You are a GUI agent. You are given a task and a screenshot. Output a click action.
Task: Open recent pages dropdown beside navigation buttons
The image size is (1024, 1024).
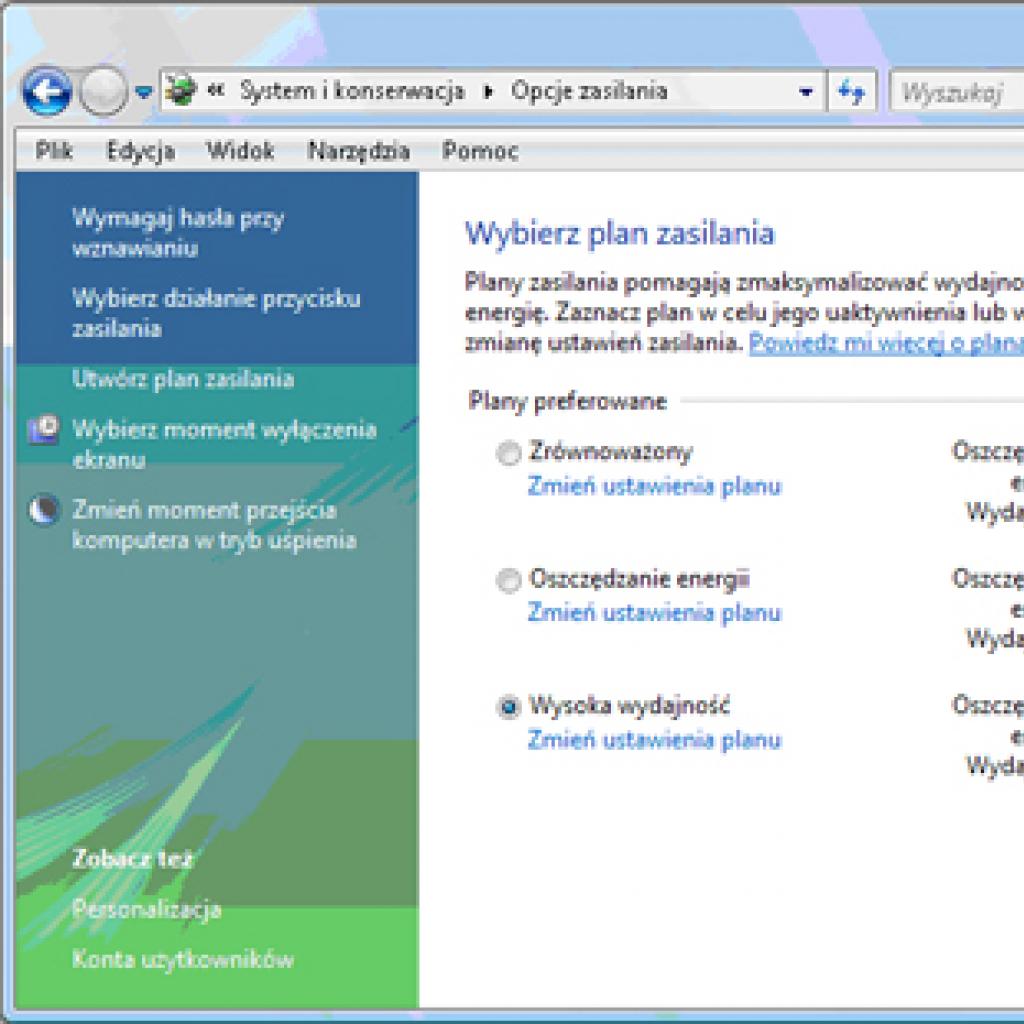(144, 93)
